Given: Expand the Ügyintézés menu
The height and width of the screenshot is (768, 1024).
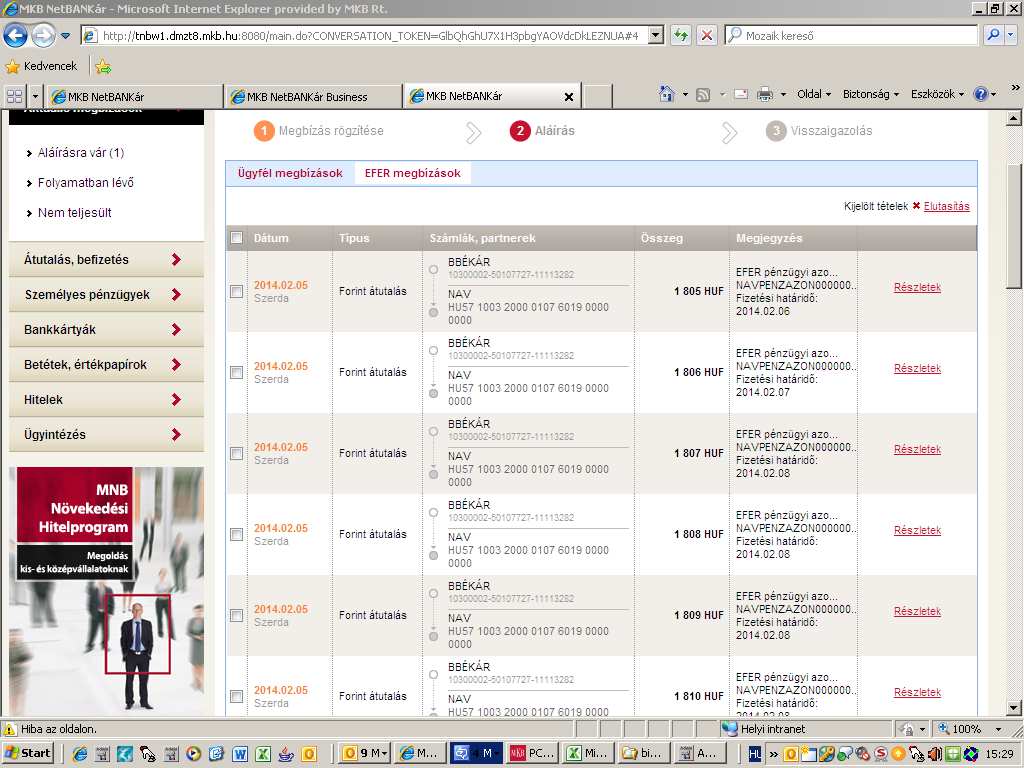Looking at the screenshot, I should [x=106, y=434].
